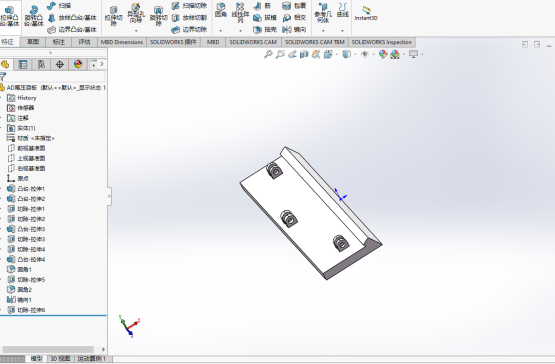
Task: Select 传感器 sensors item in tree
Action: (x=21, y=108)
